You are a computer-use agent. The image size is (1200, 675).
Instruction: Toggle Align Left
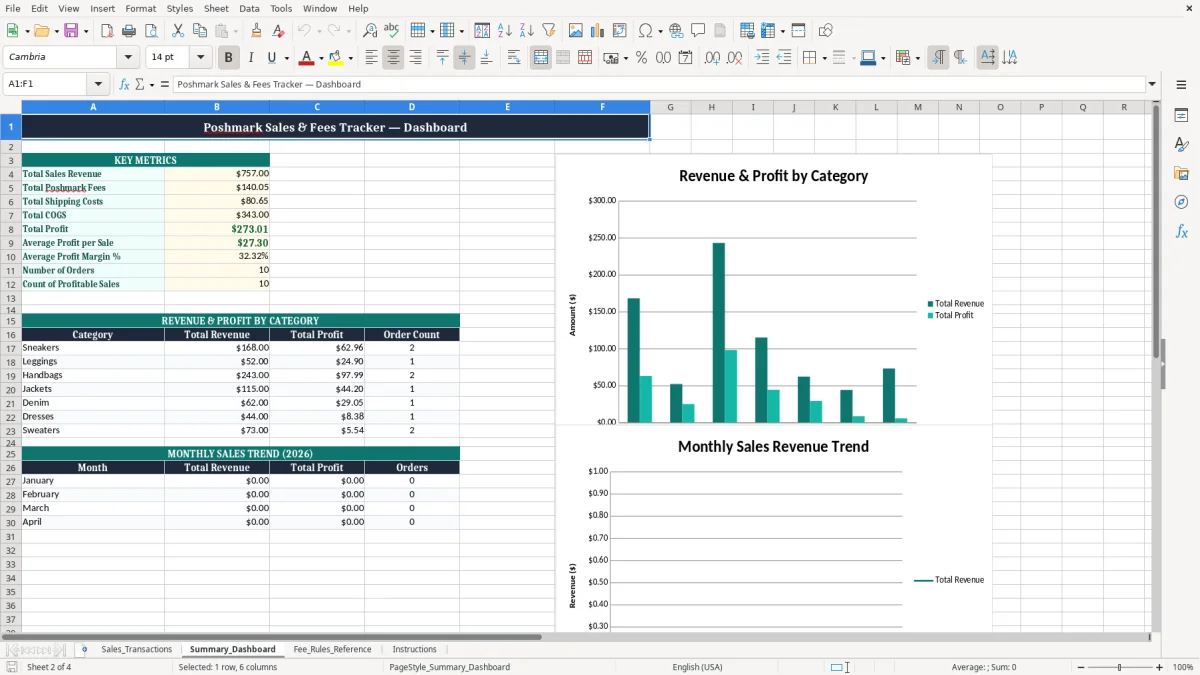371,58
